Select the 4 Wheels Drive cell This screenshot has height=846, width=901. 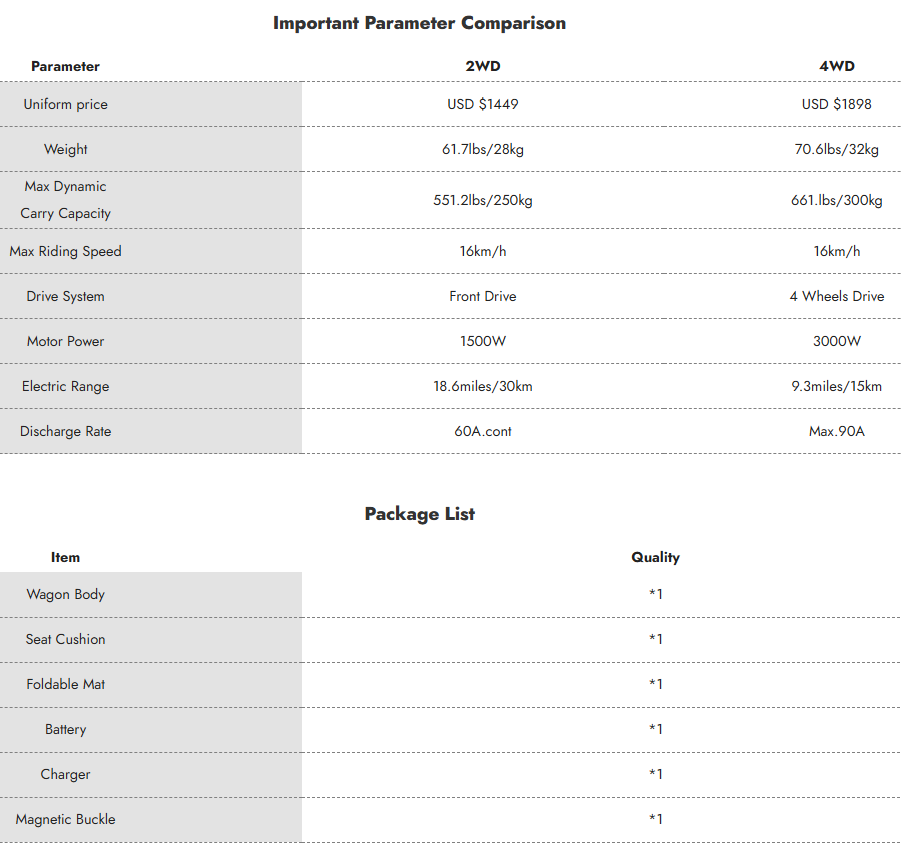click(x=836, y=296)
